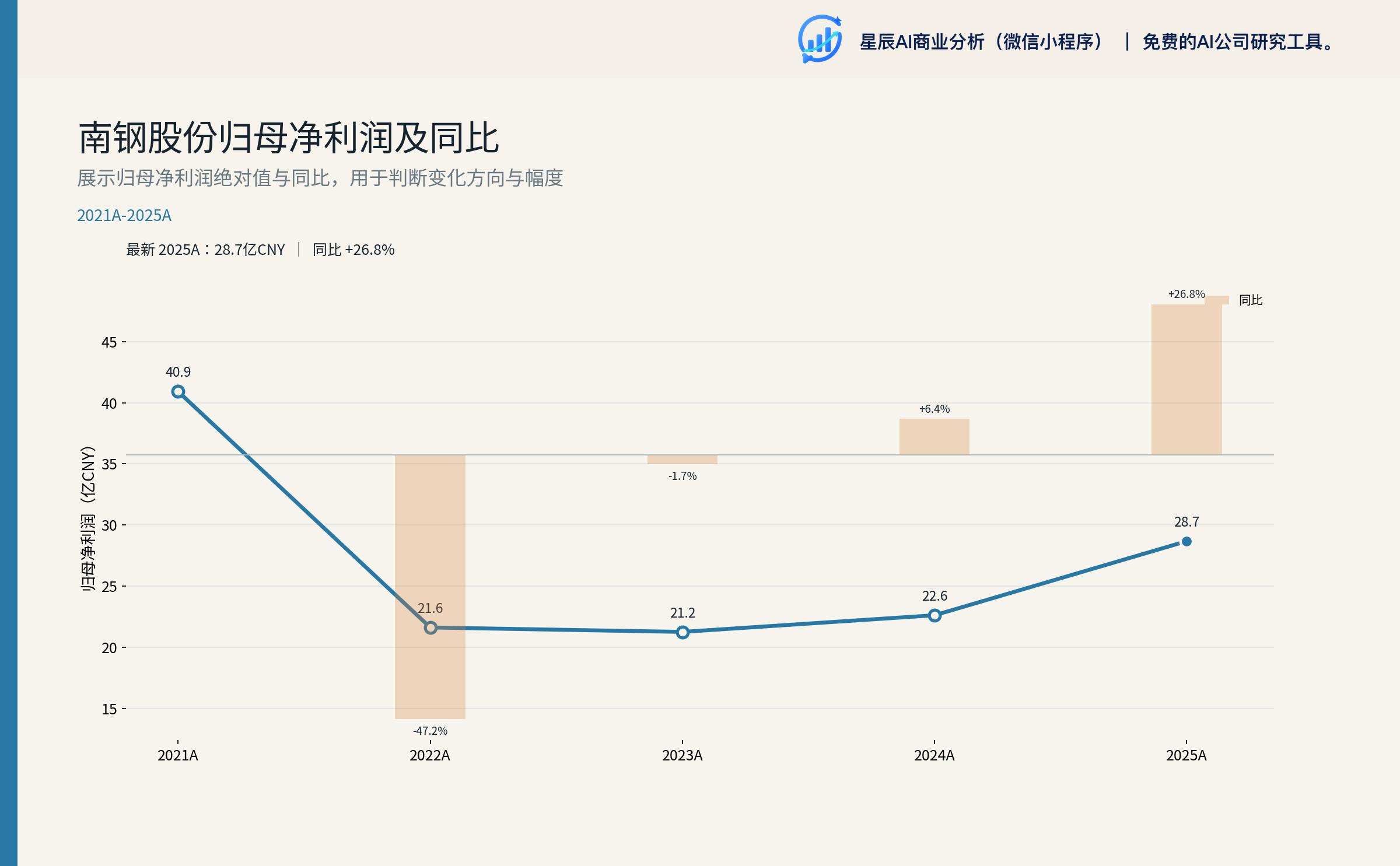The height and width of the screenshot is (866, 1400).
Task: Click the 40.9 value label
Action: click(178, 372)
